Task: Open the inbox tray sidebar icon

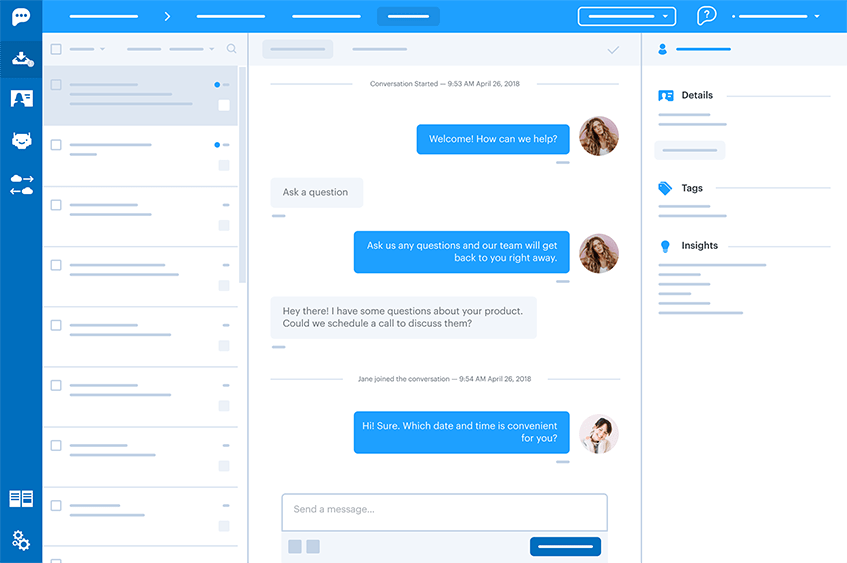Action: 22,59
